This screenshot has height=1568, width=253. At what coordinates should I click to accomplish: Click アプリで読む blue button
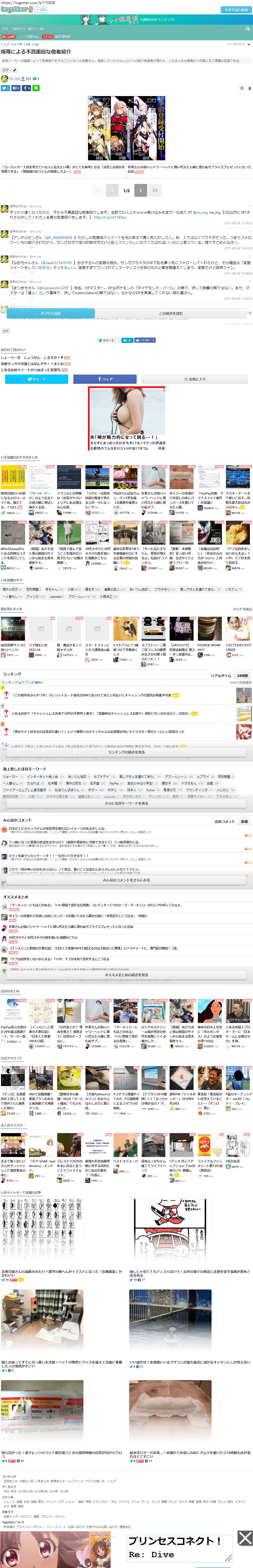point(51,313)
